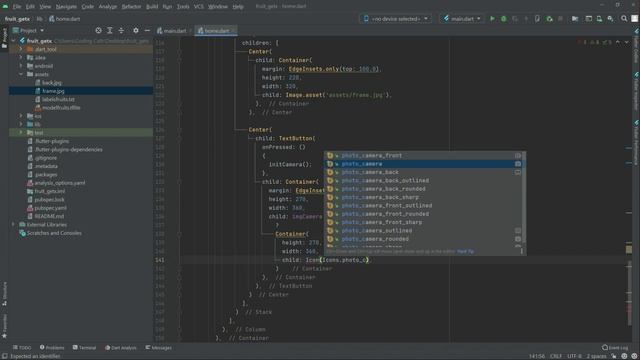Image resolution: width=640 pixels, height=360 pixels.
Task: Click the Attach debugger icon in toolbar
Action: (549, 19)
